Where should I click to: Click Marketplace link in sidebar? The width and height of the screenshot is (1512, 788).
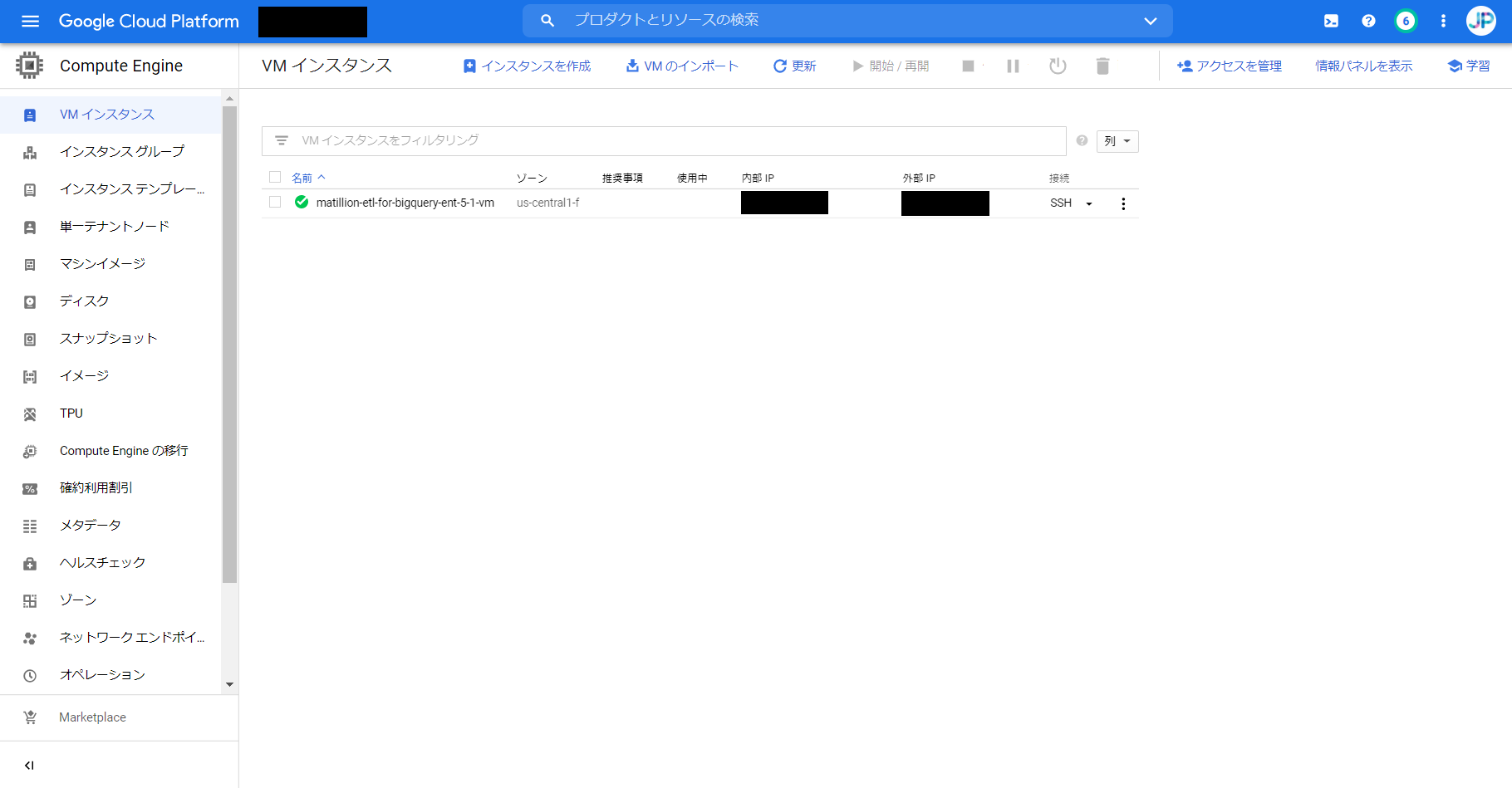[92, 717]
